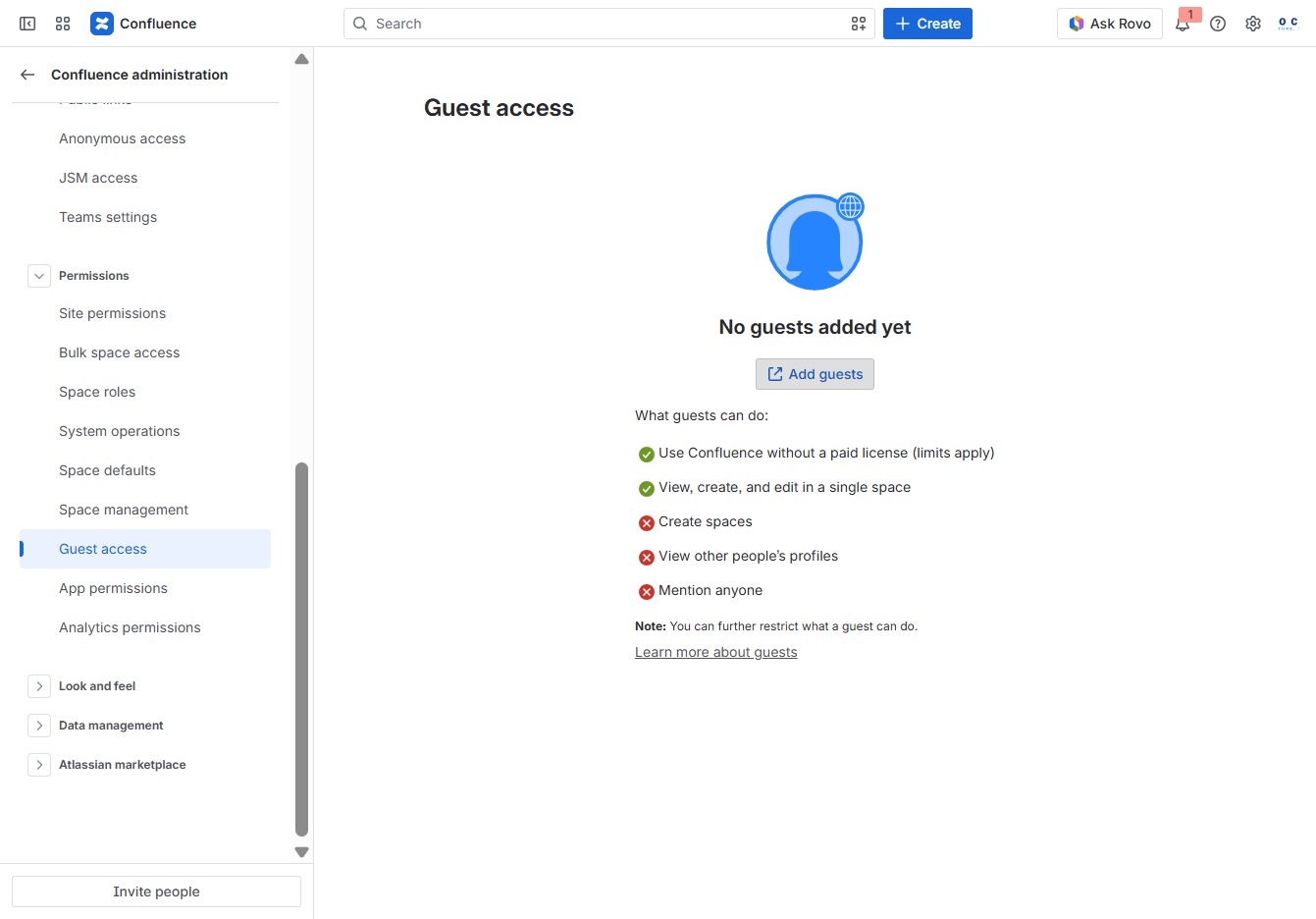This screenshot has width=1316, height=919.
Task: Open the help question mark icon
Action: (x=1218, y=24)
